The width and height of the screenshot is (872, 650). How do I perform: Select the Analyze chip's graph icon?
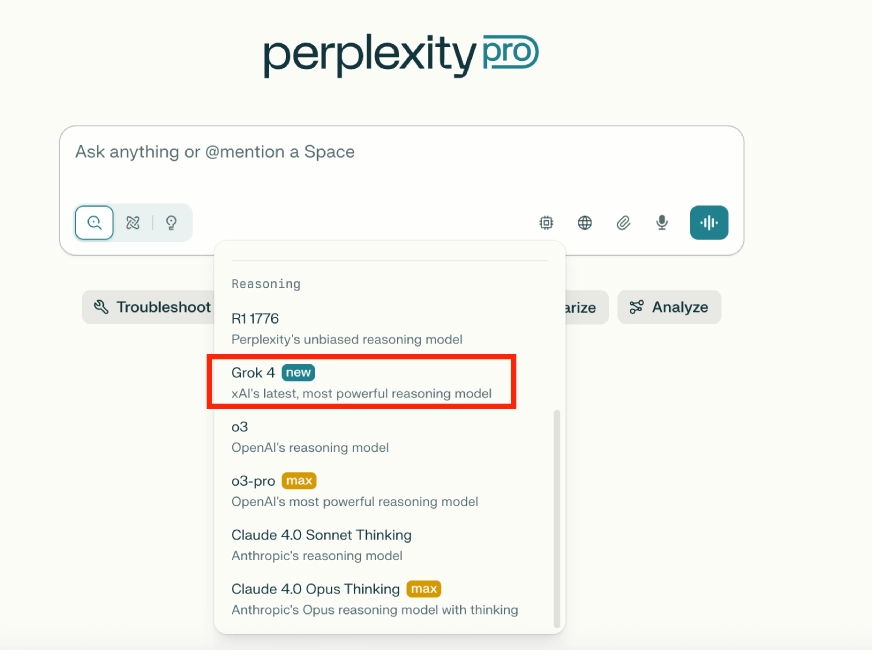(636, 307)
